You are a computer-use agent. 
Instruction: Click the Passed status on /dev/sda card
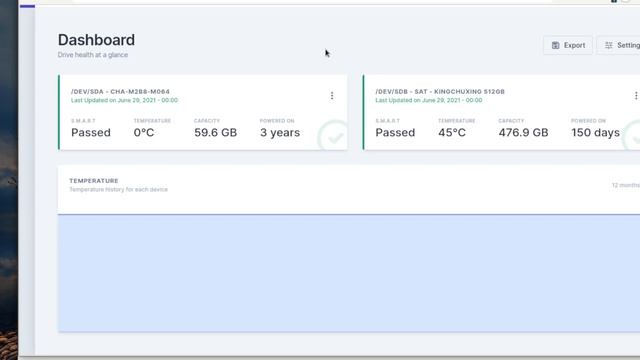(91, 133)
